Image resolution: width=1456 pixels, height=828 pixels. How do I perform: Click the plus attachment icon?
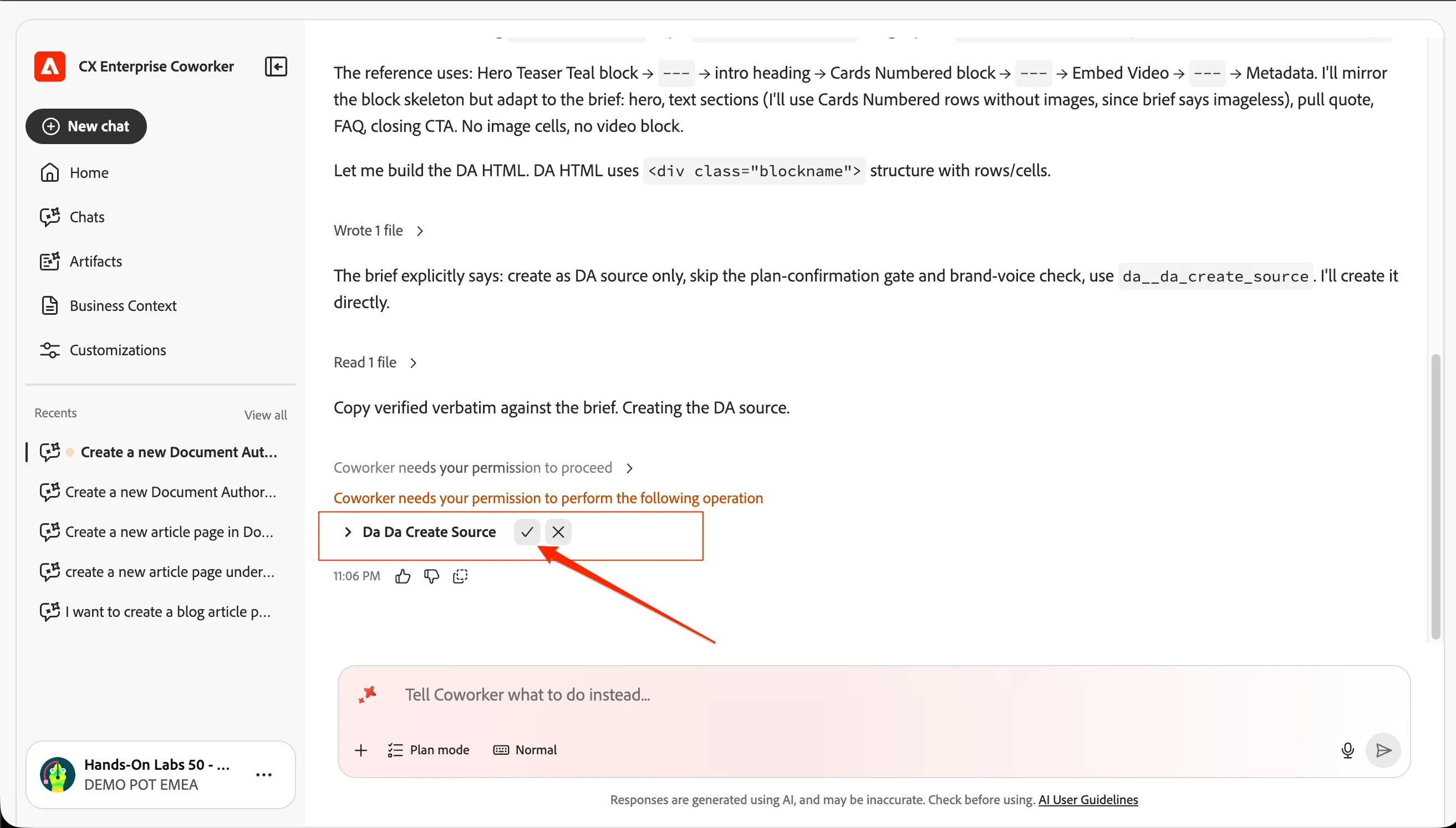click(x=360, y=750)
